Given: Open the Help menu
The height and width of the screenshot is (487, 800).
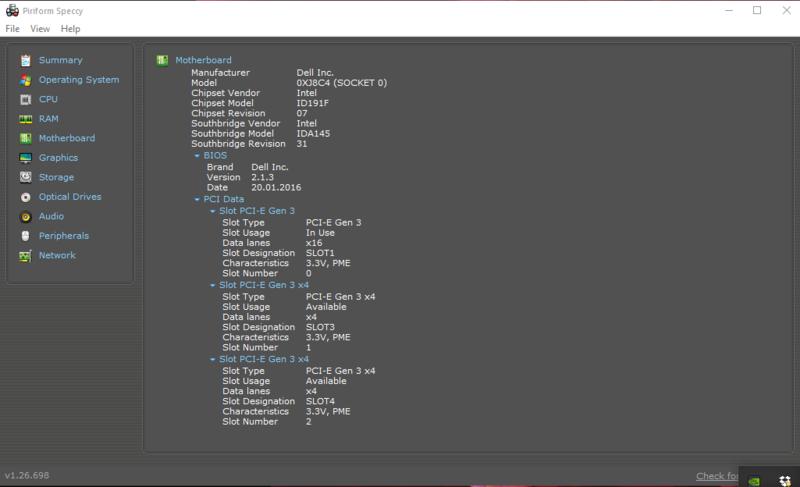Looking at the screenshot, I should (x=70, y=29).
